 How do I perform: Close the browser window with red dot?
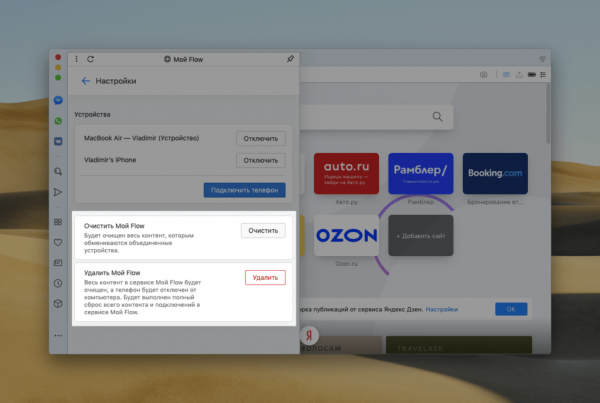pyautogui.click(x=58, y=57)
